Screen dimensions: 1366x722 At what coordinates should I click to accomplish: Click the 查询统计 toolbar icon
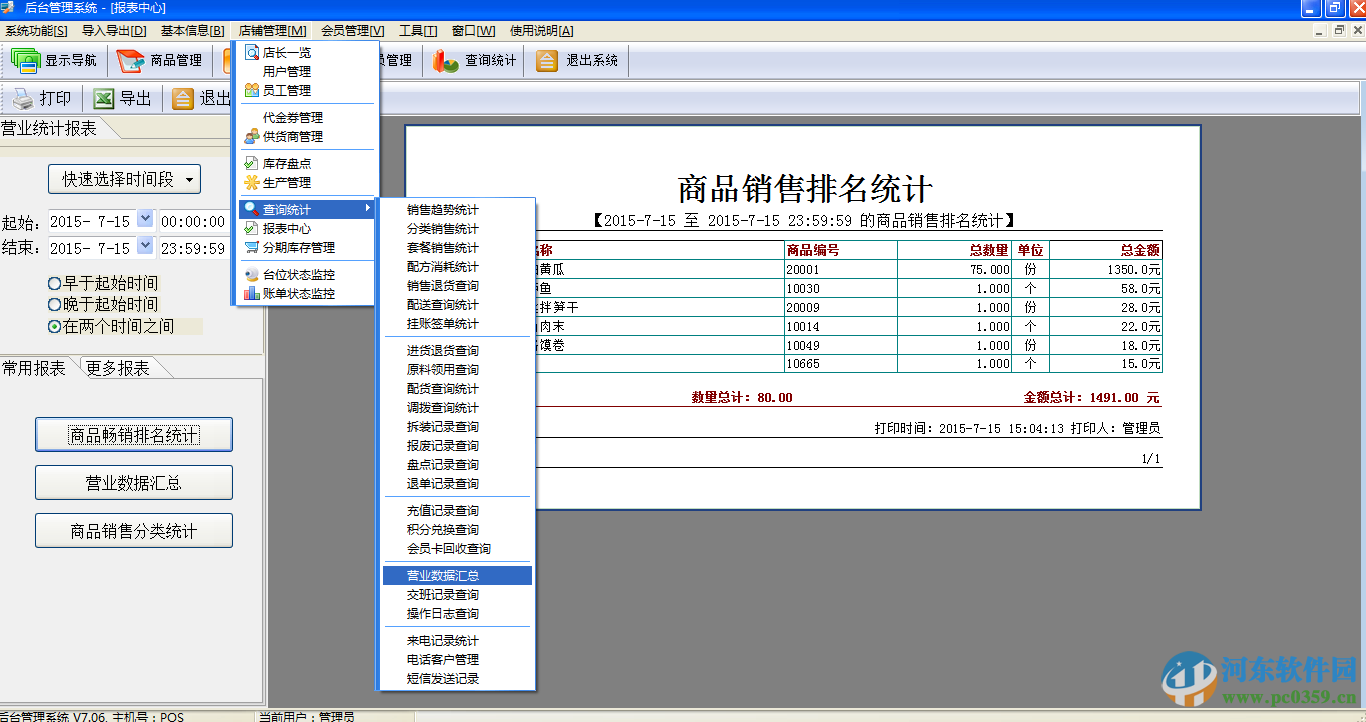pos(446,61)
